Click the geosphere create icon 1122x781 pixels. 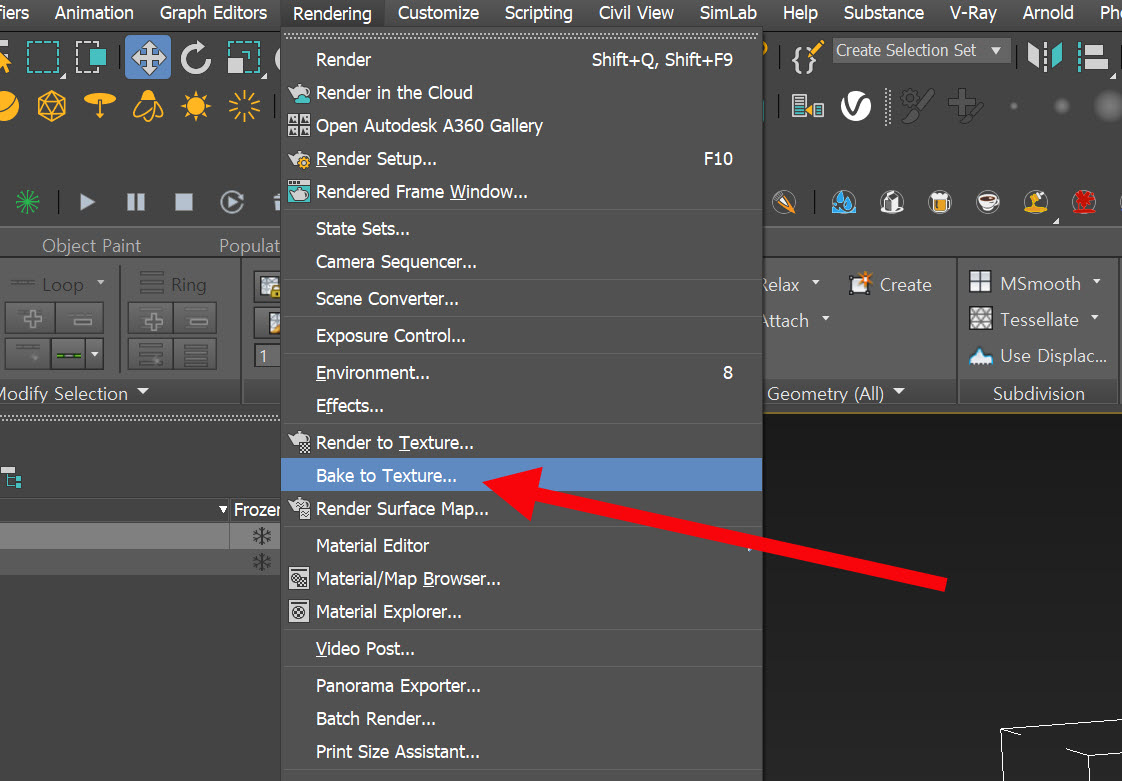pyautogui.click(x=52, y=107)
